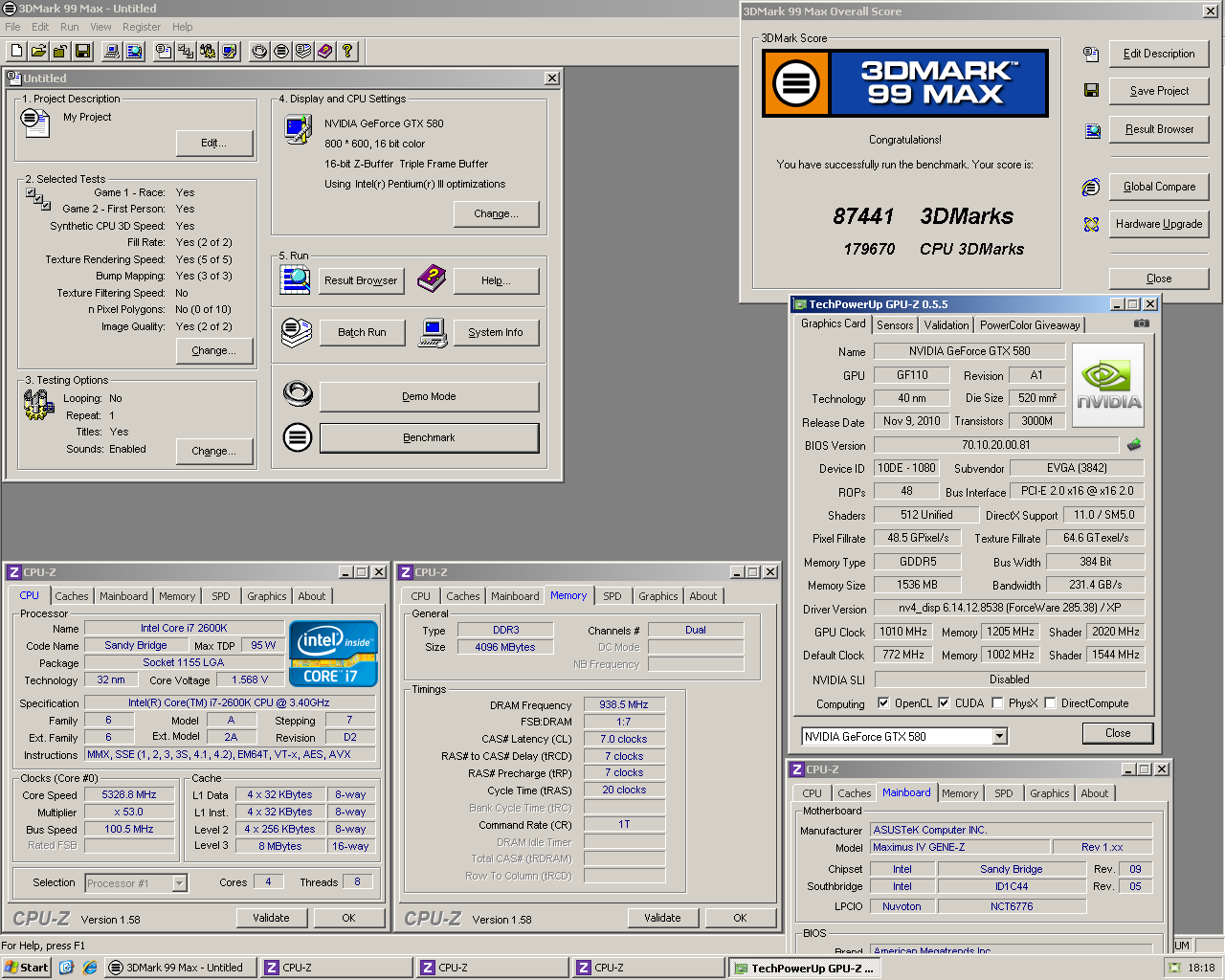Click the purple Help book toolbar icon
The image size is (1225, 980).
click(325, 51)
